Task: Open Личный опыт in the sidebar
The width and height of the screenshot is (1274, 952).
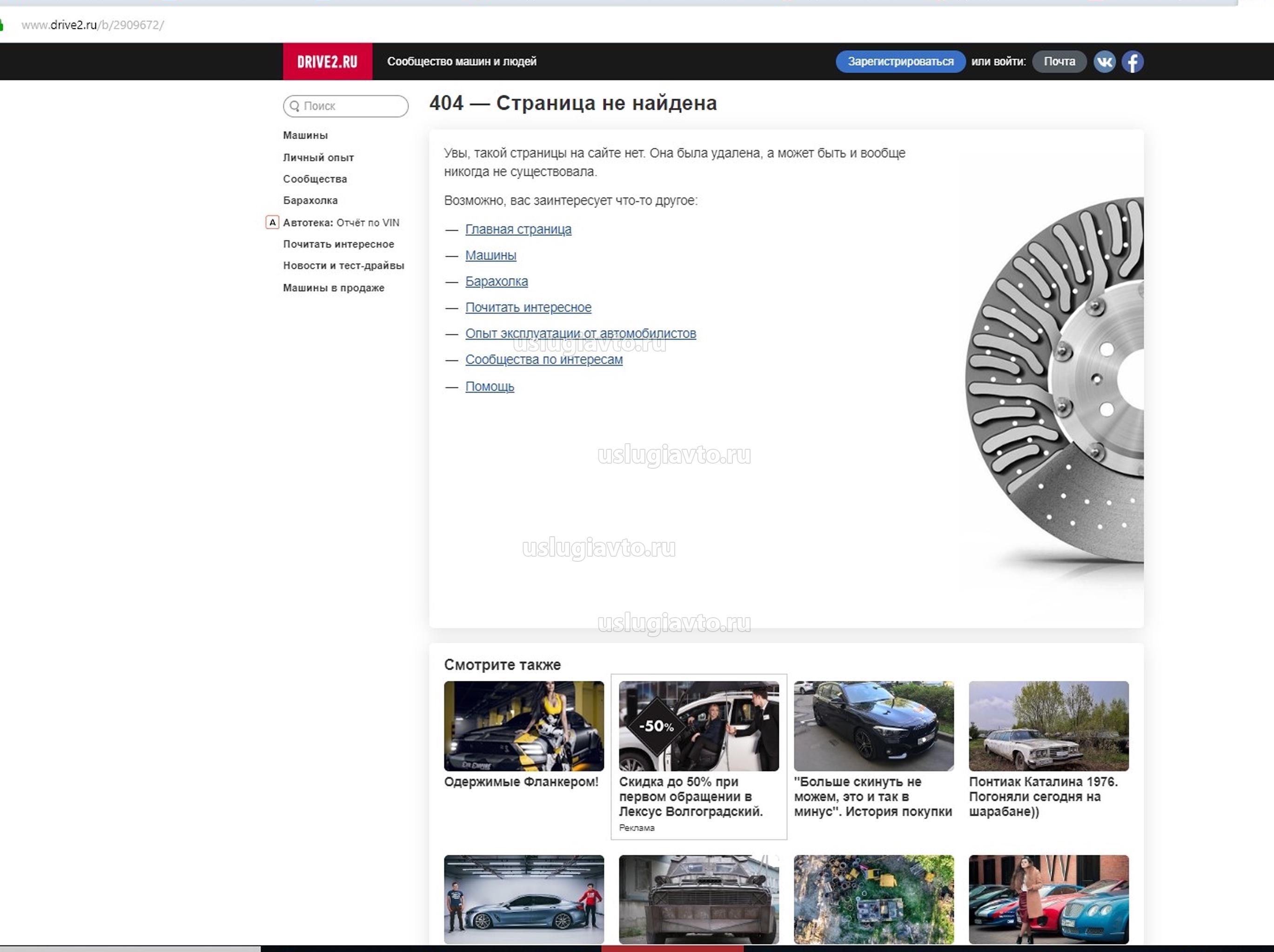Action: coord(318,157)
